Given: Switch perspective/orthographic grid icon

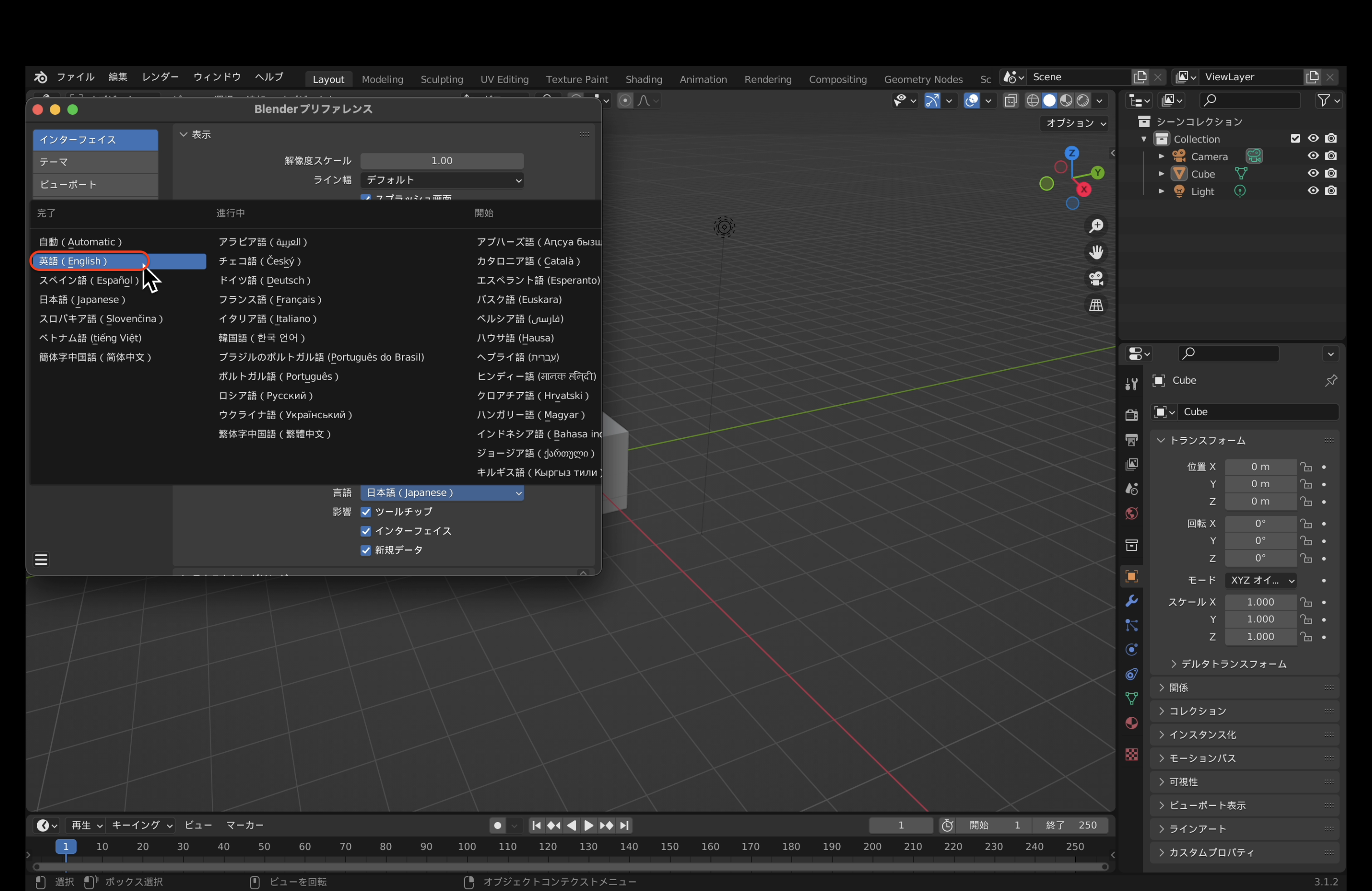Looking at the screenshot, I should pyautogui.click(x=1096, y=305).
